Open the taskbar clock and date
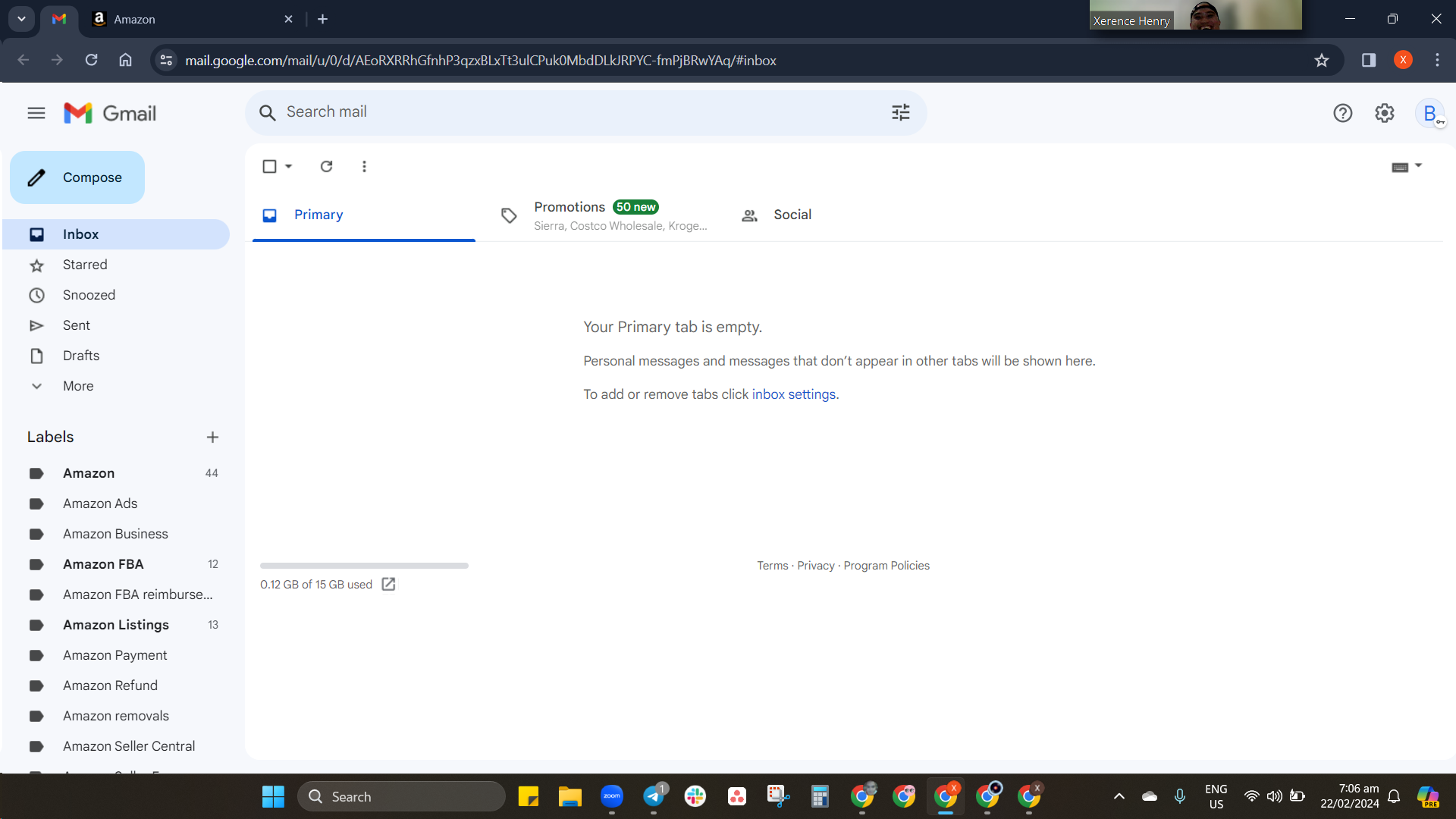The width and height of the screenshot is (1456, 819). [x=1350, y=796]
